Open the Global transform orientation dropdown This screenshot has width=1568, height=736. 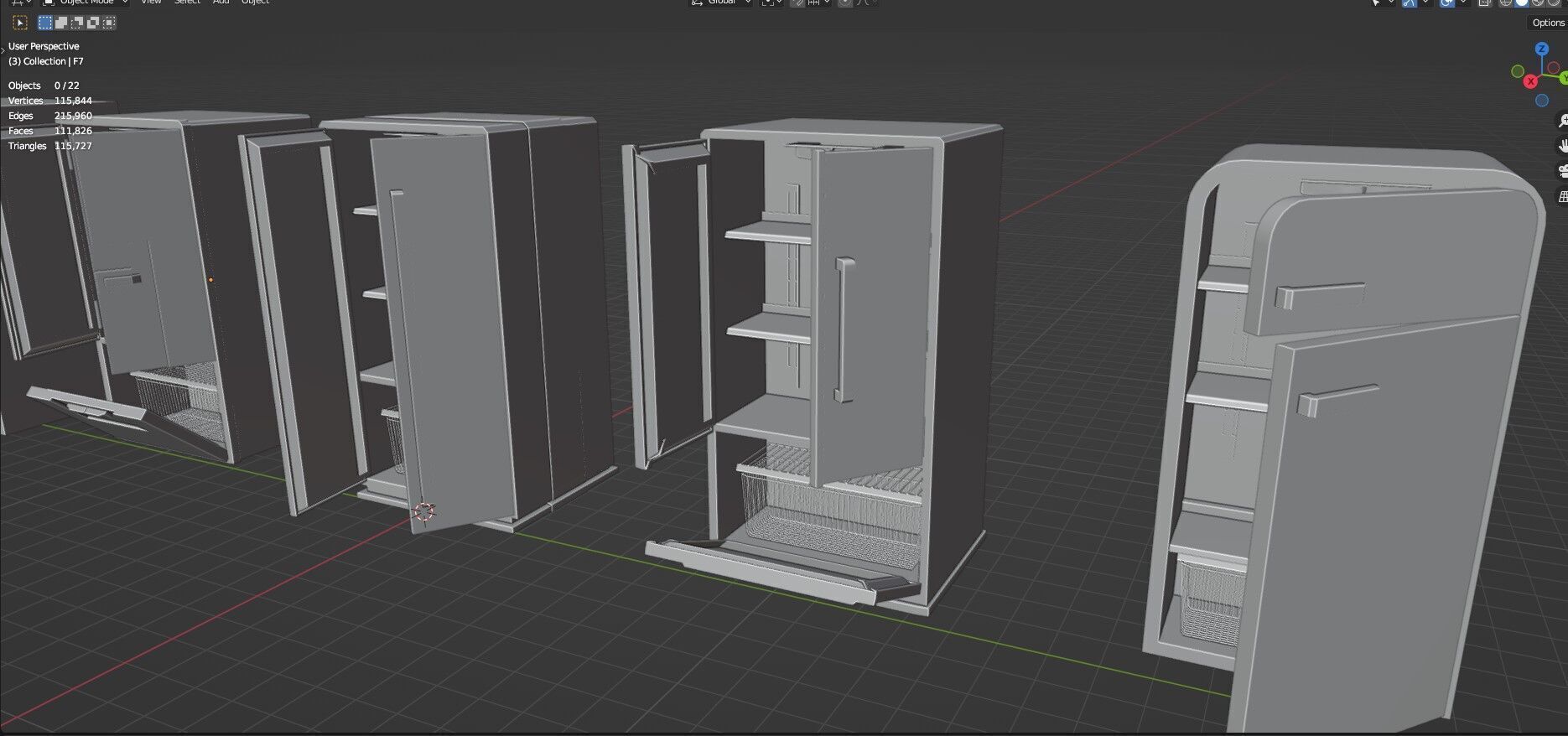click(x=721, y=3)
